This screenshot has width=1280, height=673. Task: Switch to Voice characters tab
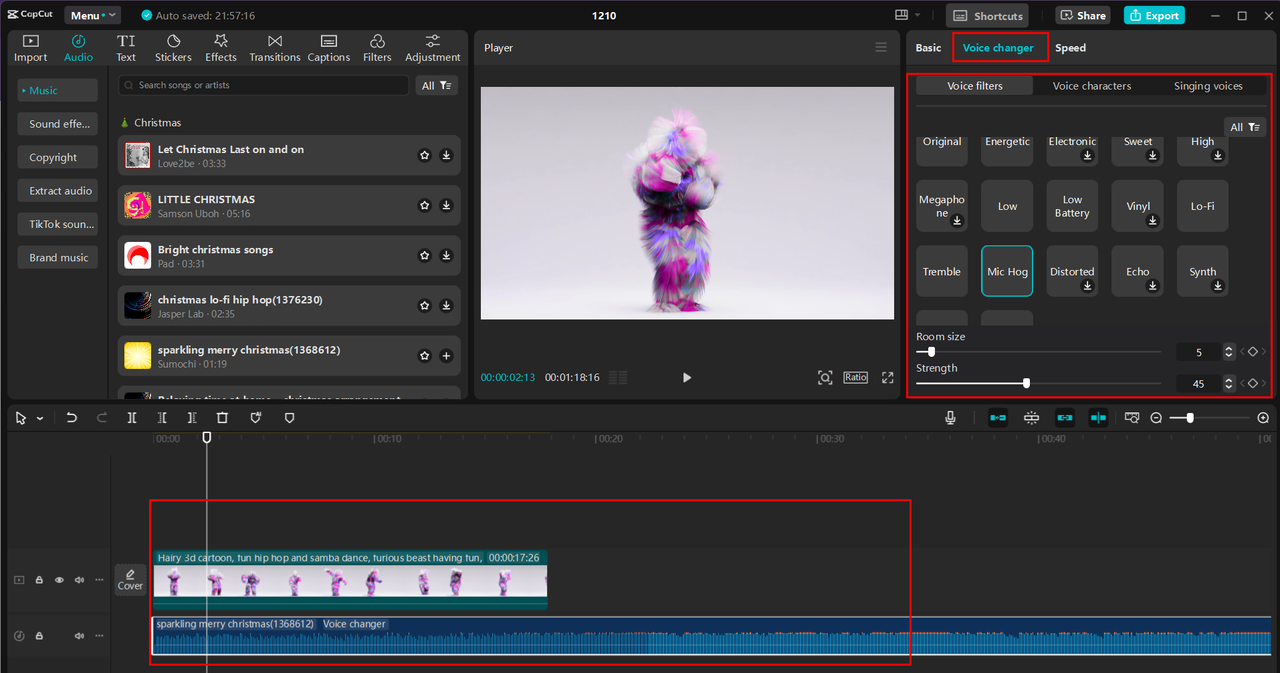[x=1091, y=86]
